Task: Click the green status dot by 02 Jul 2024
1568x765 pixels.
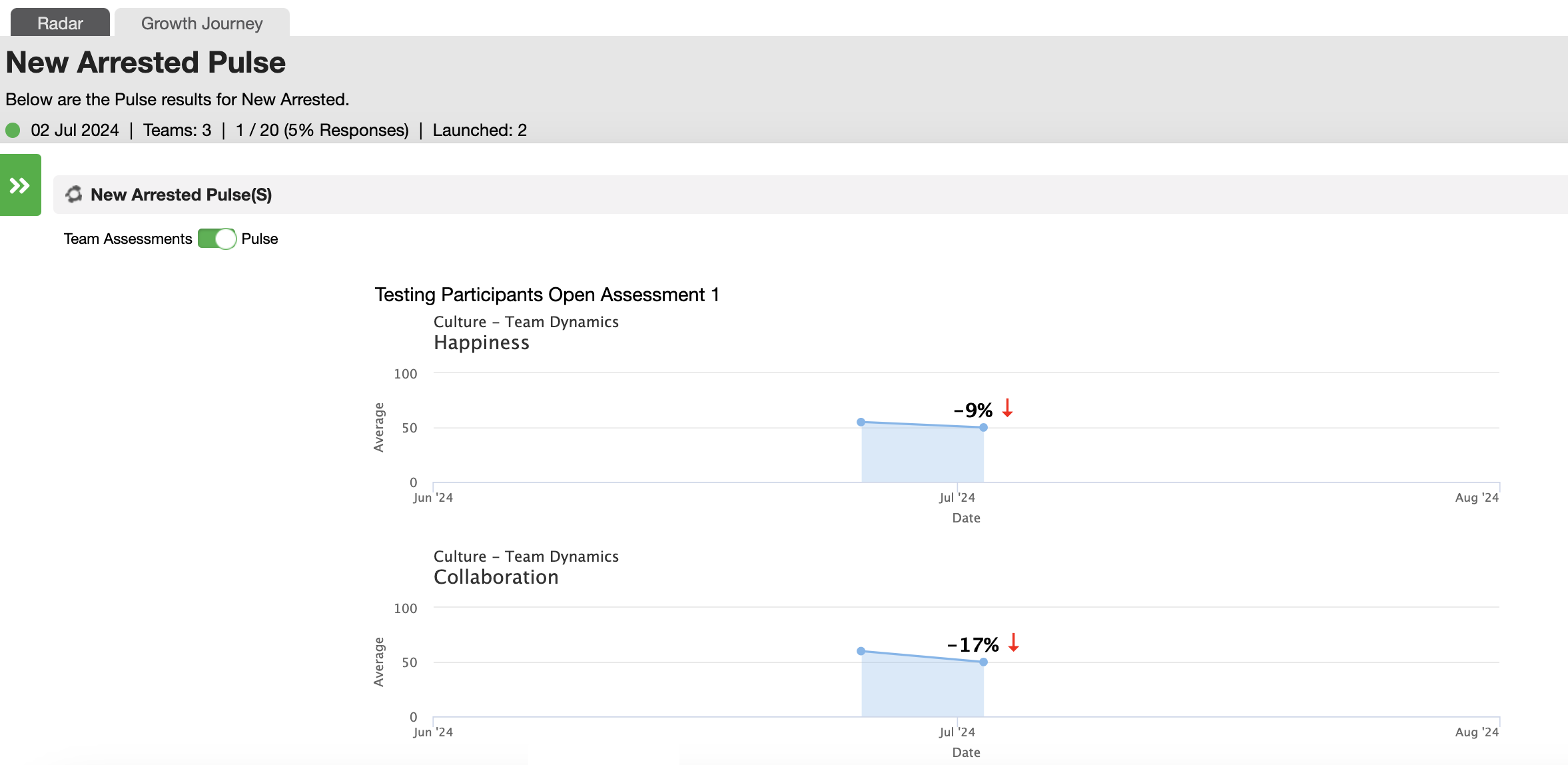Action: [13, 130]
